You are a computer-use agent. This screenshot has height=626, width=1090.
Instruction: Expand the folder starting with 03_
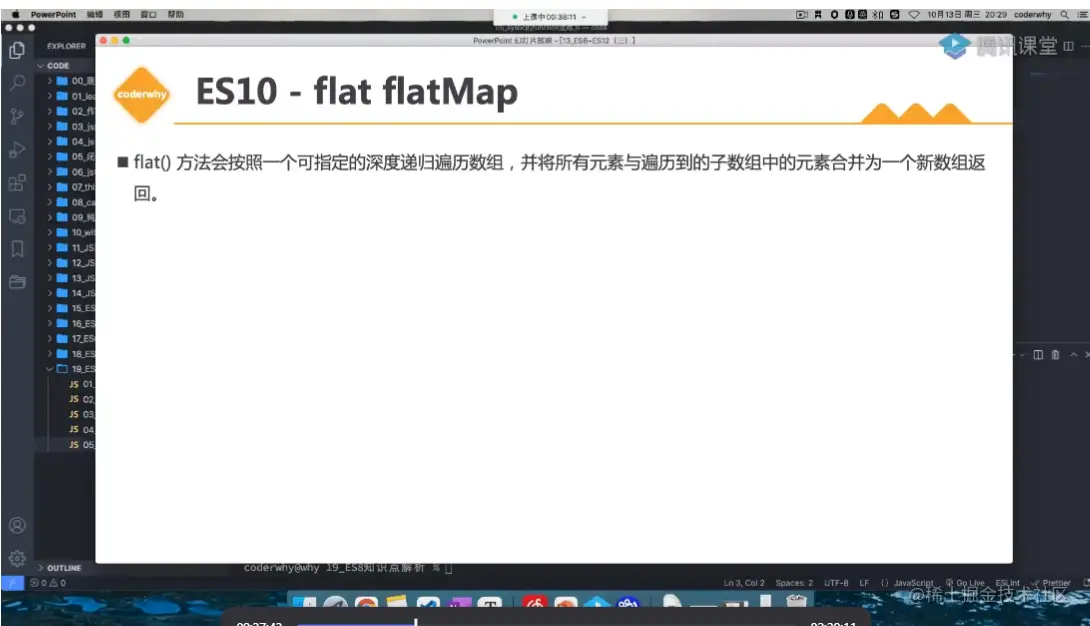(49, 126)
